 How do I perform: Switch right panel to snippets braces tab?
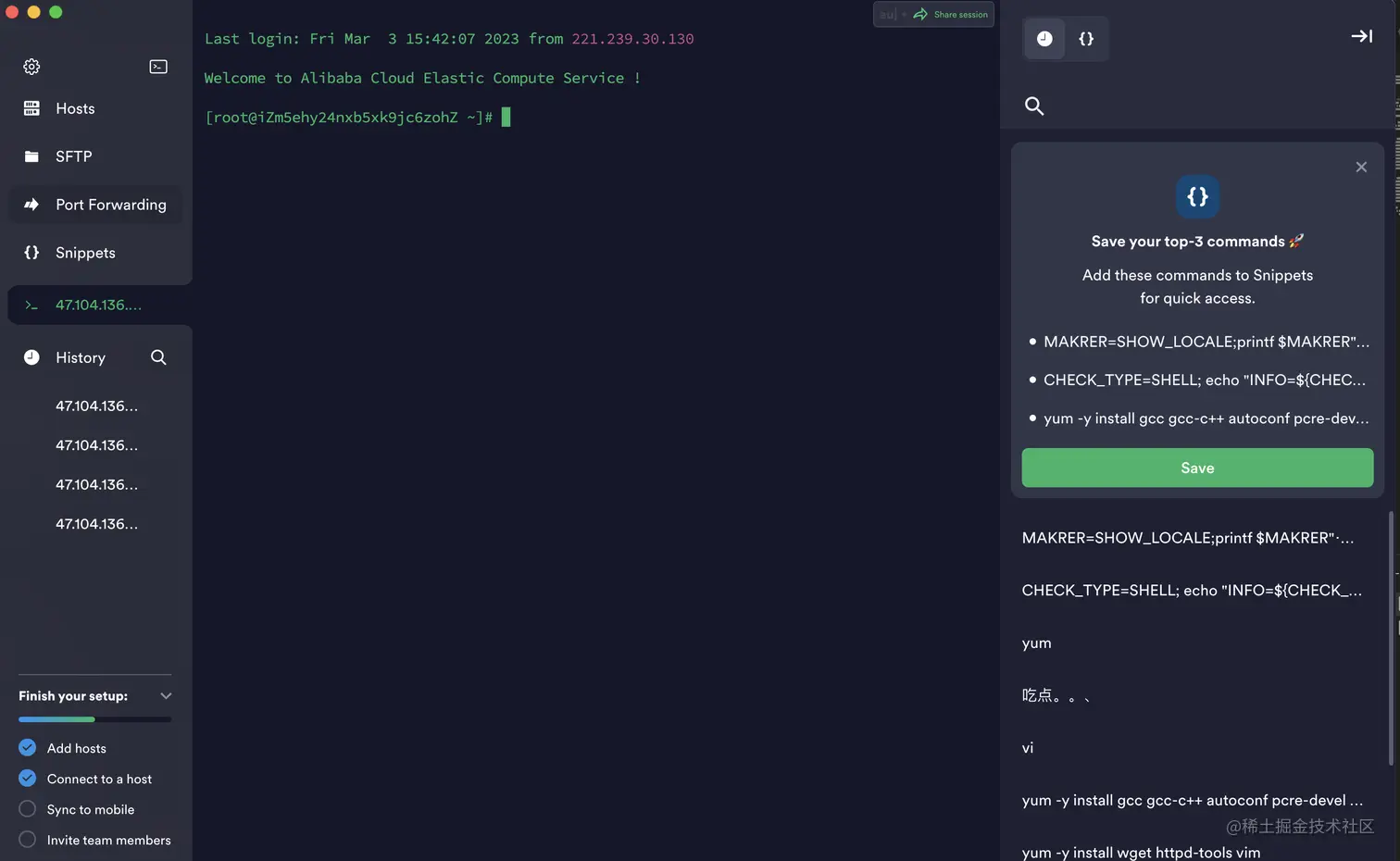point(1086,39)
